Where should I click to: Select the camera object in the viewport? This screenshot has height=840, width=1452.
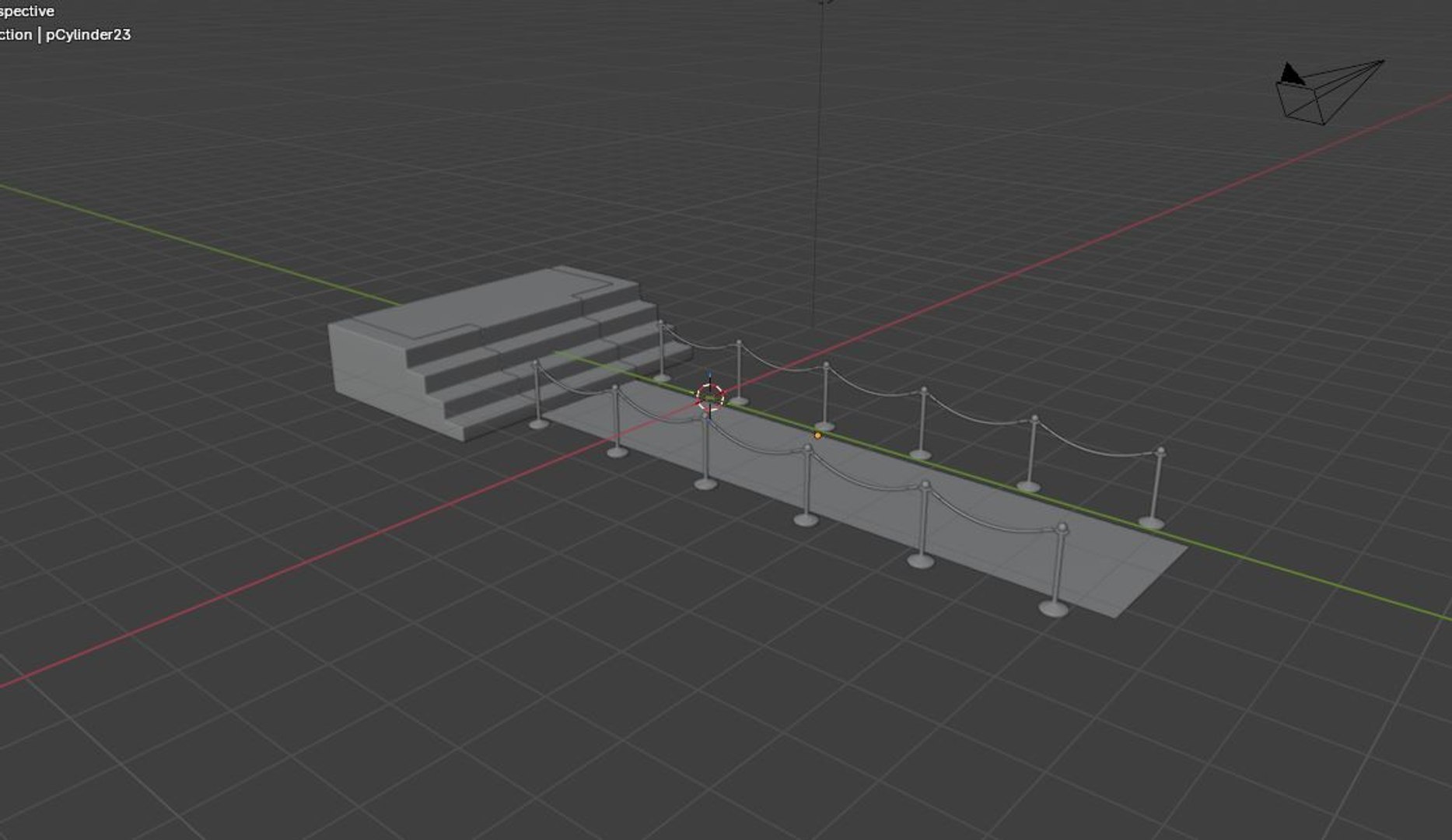[1329, 93]
